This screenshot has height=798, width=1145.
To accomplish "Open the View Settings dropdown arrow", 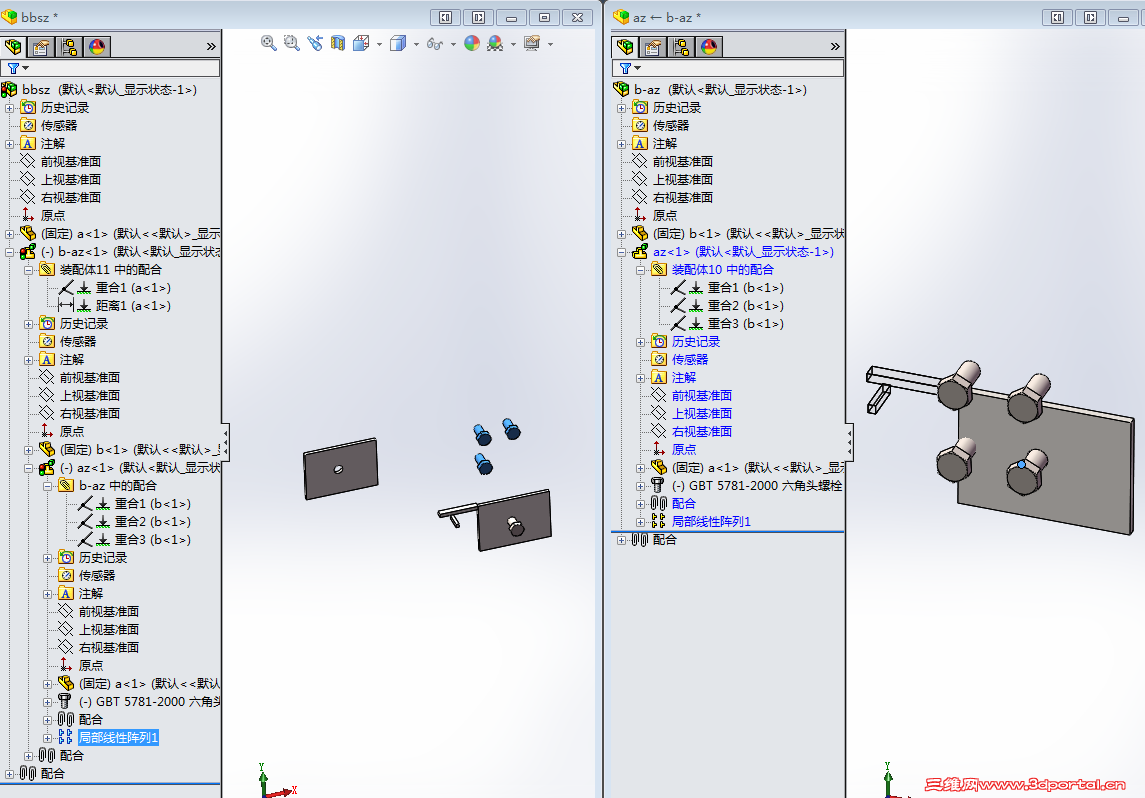I will (x=550, y=45).
